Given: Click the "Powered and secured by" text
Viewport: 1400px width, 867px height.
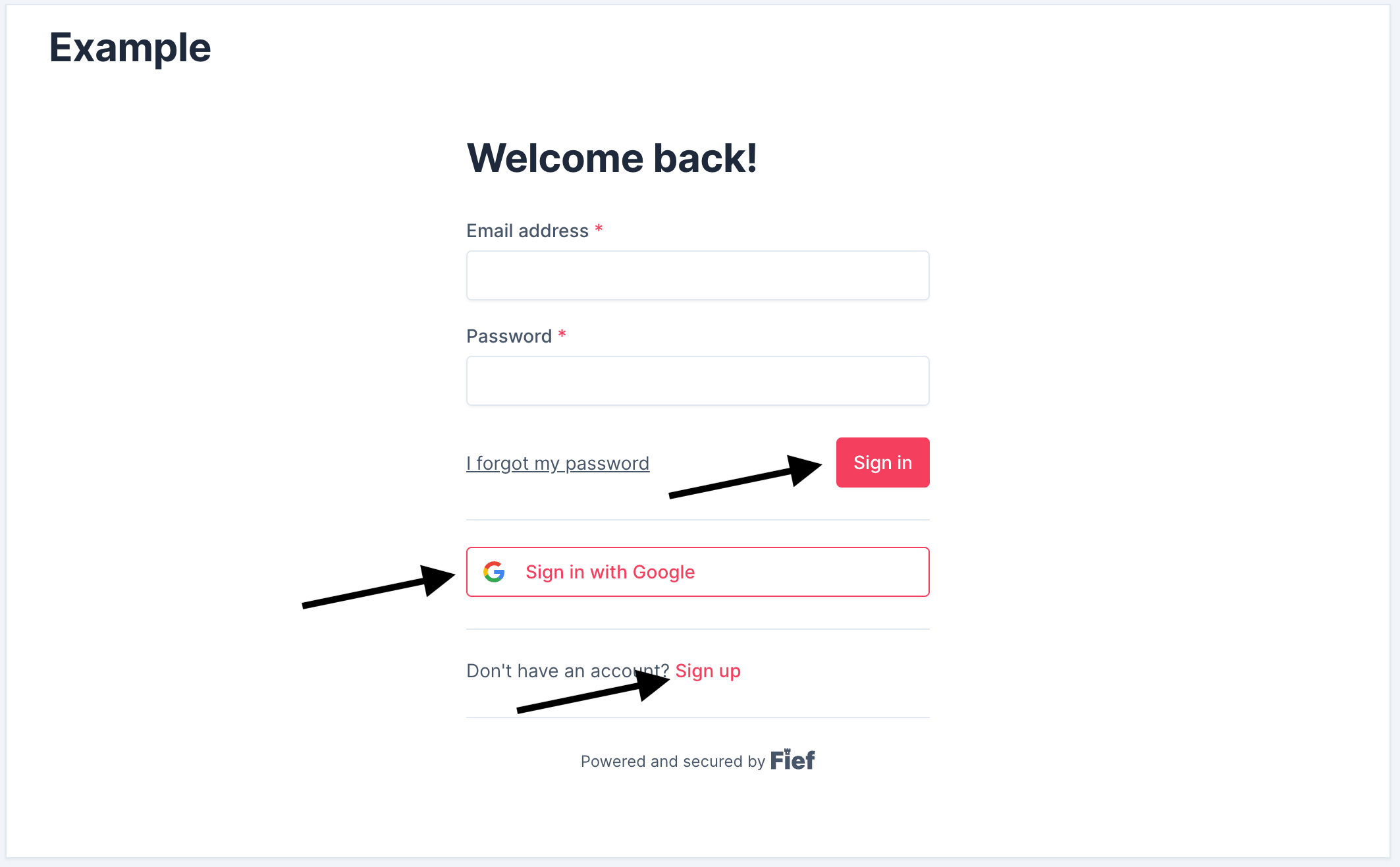Looking at the screenshot, I should point(672,762).
